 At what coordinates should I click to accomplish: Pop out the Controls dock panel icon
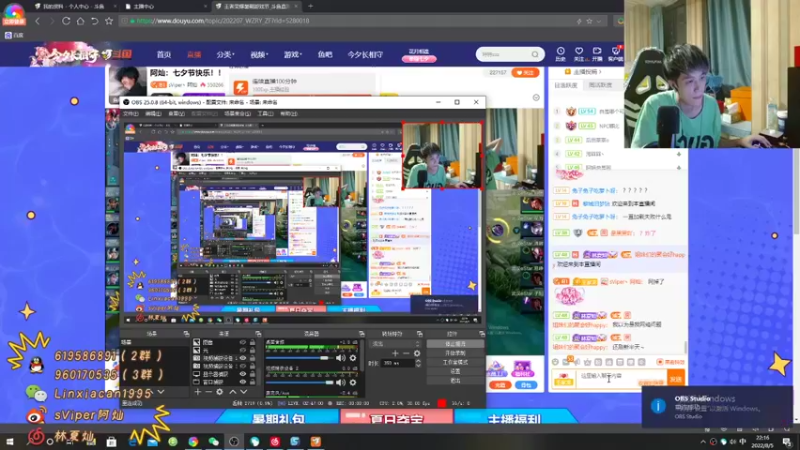[481, 334]
